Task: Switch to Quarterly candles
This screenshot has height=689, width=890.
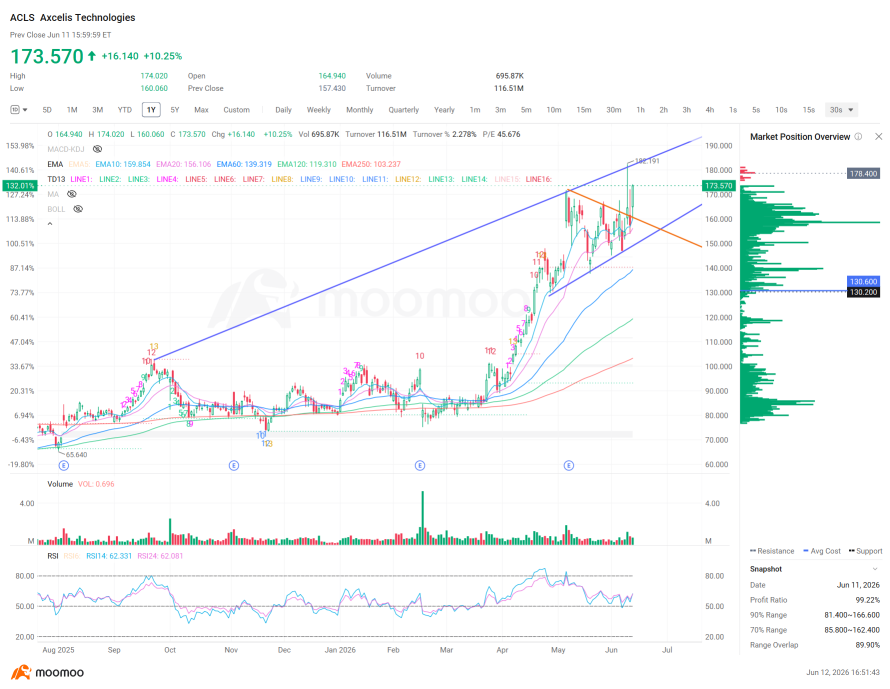Action: coord(404,110)
